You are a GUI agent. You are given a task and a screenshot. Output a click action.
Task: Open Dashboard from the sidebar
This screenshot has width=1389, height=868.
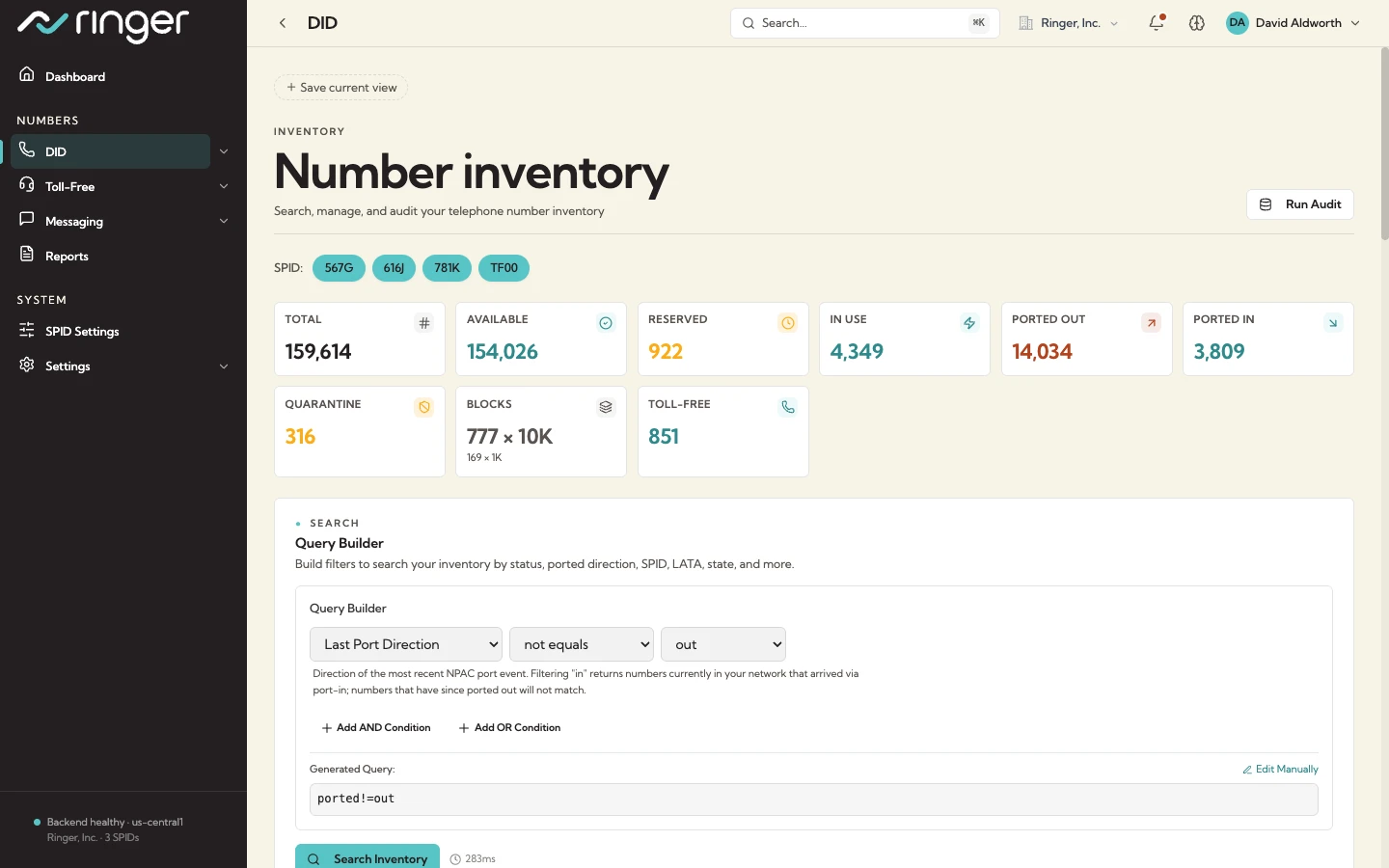75,76
